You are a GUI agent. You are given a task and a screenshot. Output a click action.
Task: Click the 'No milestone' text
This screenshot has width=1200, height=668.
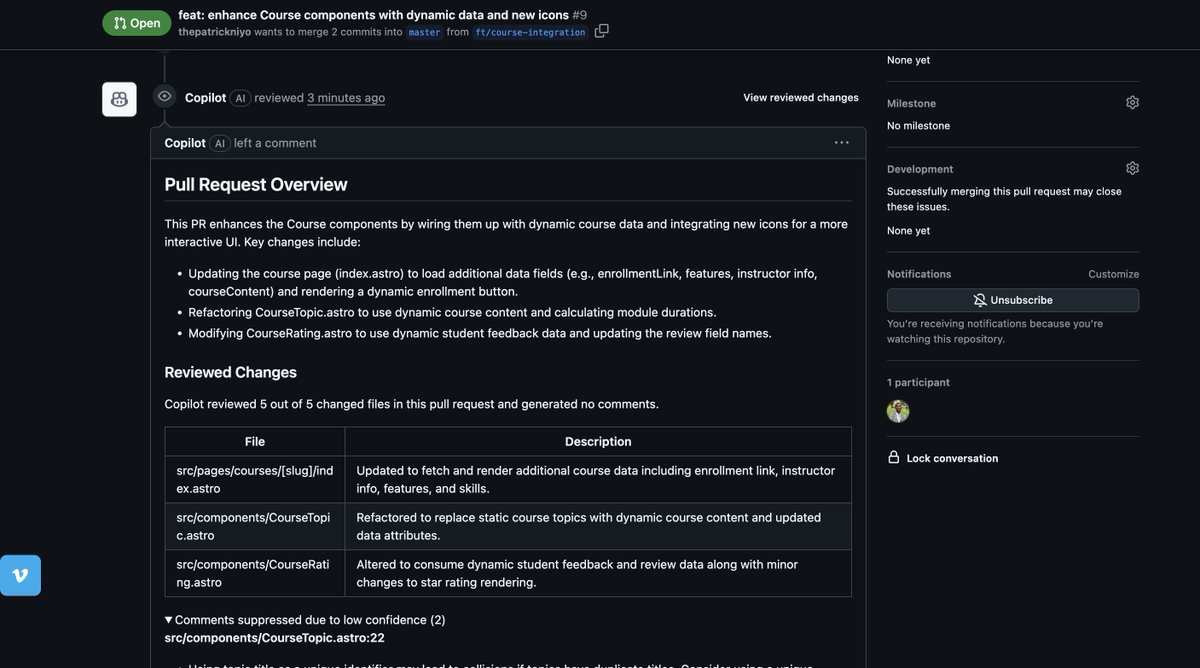(918, 126)
